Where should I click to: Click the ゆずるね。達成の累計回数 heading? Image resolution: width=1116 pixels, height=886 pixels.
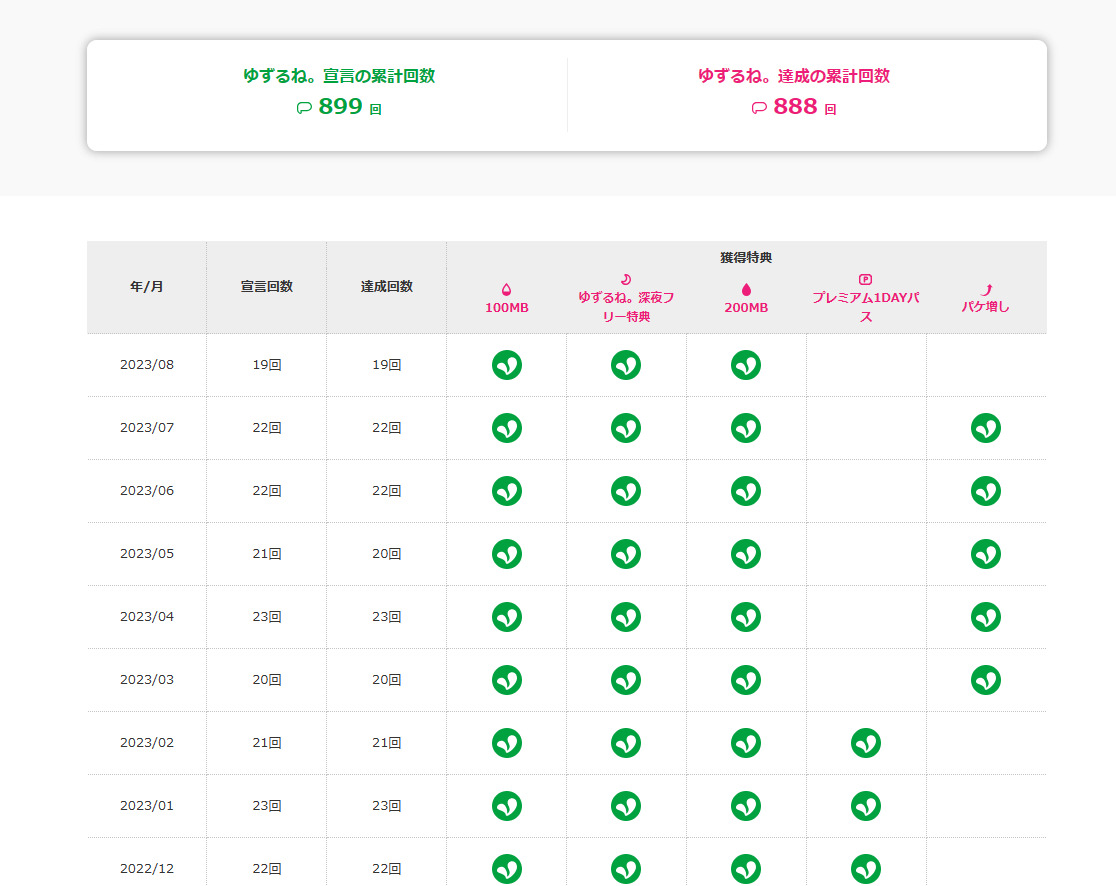point(794,76)
